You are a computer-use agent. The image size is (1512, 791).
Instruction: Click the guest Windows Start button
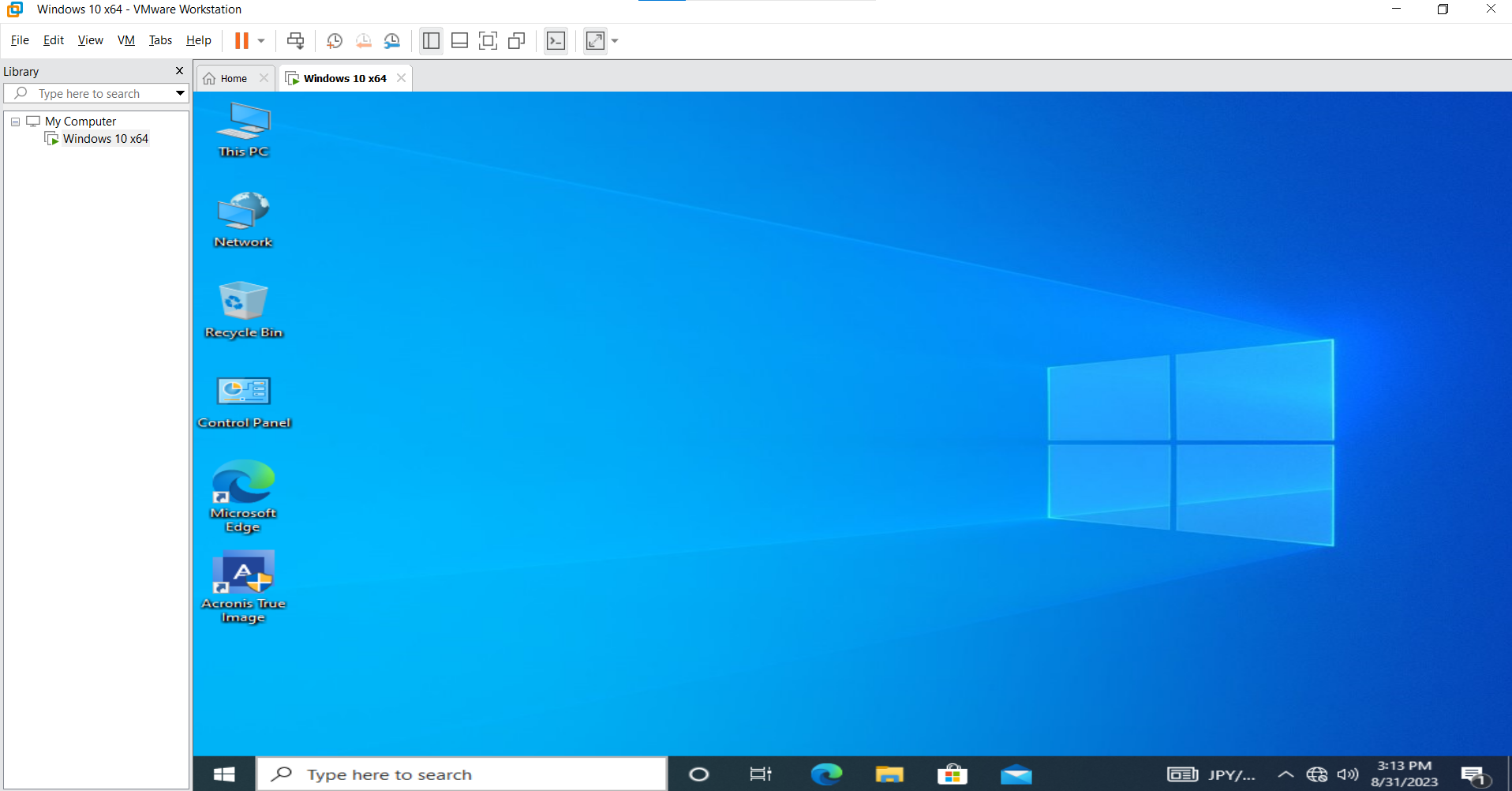pyautogui.click(x=224, y=774)
